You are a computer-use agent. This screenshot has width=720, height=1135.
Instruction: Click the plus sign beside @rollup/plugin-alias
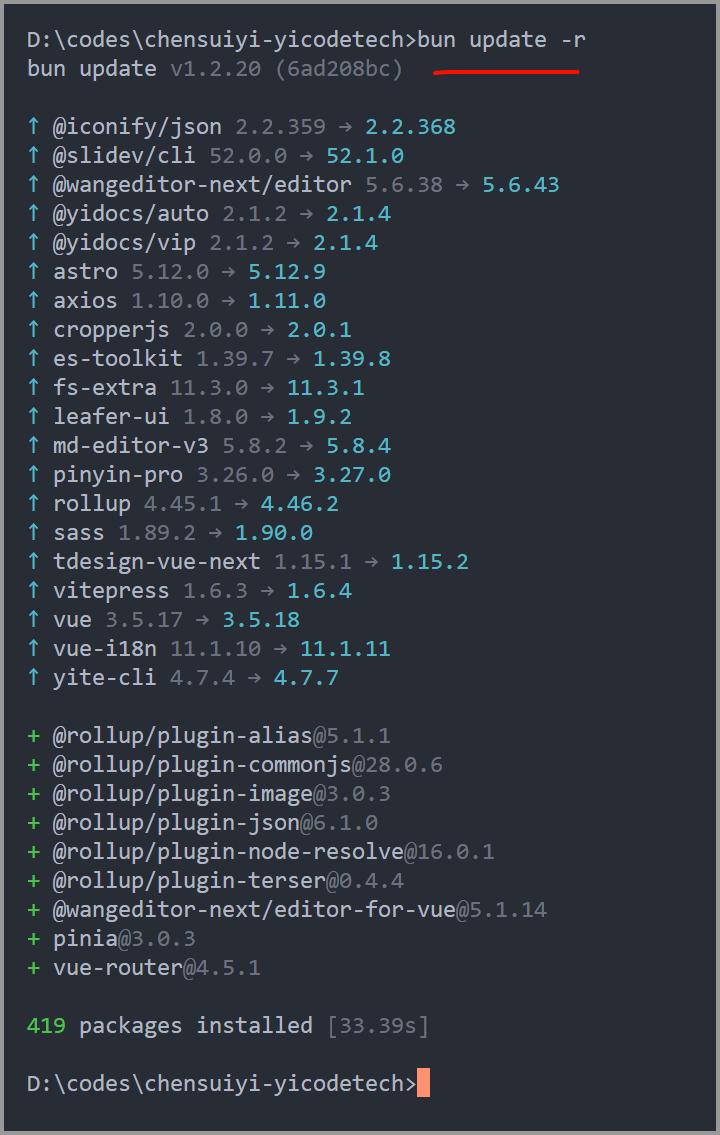pyautogui.click(x=34, y=736)
